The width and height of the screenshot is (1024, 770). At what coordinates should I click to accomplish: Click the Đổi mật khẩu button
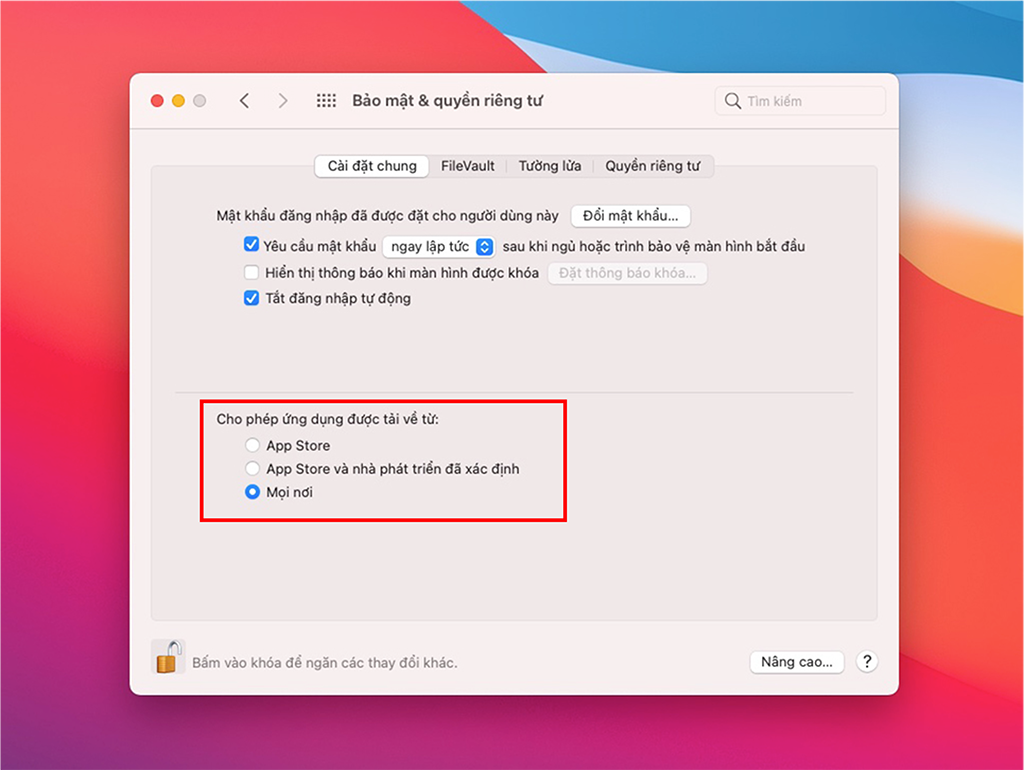click(630, 216)
